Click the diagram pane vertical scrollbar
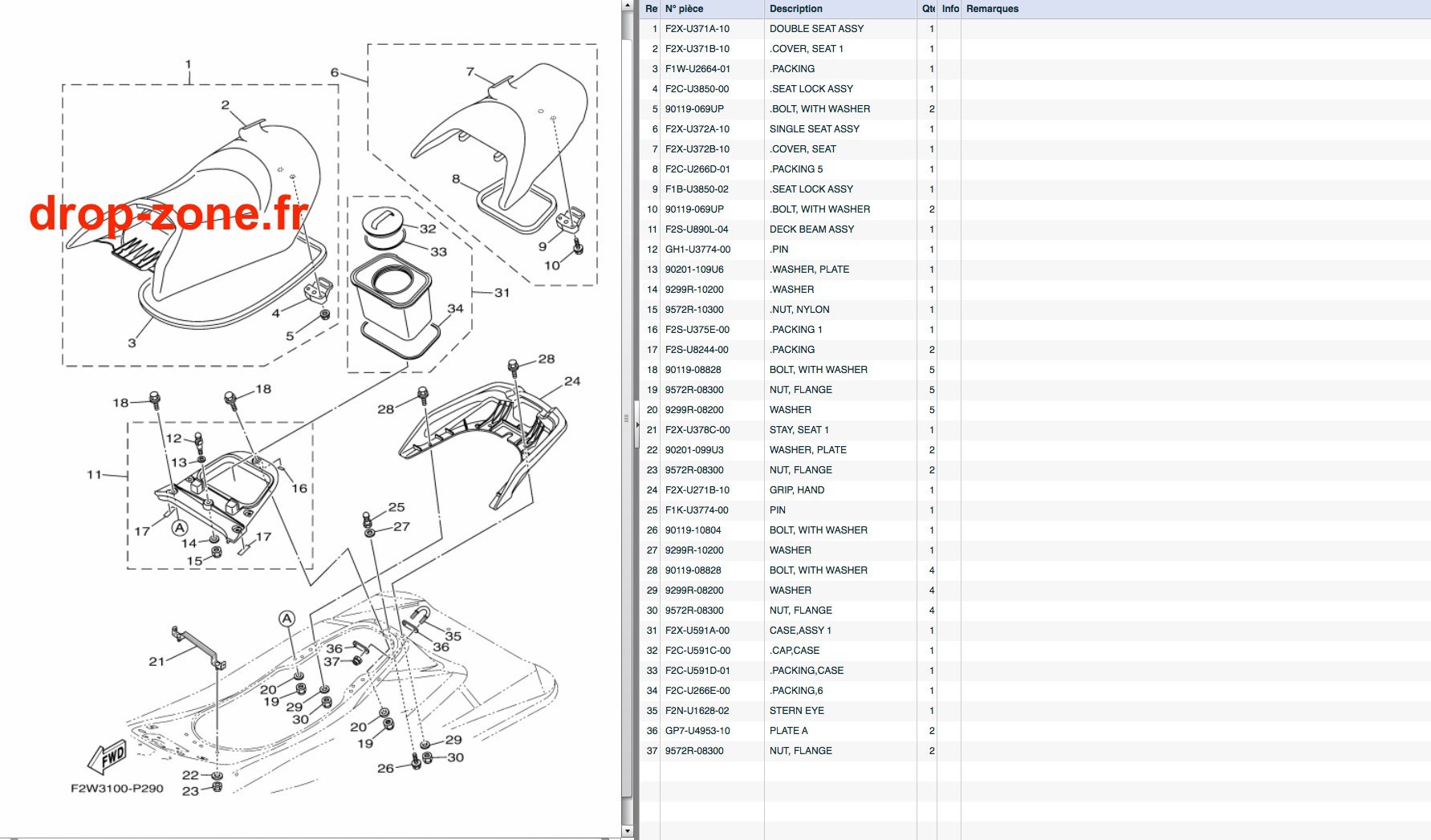 tap(627, 417)
